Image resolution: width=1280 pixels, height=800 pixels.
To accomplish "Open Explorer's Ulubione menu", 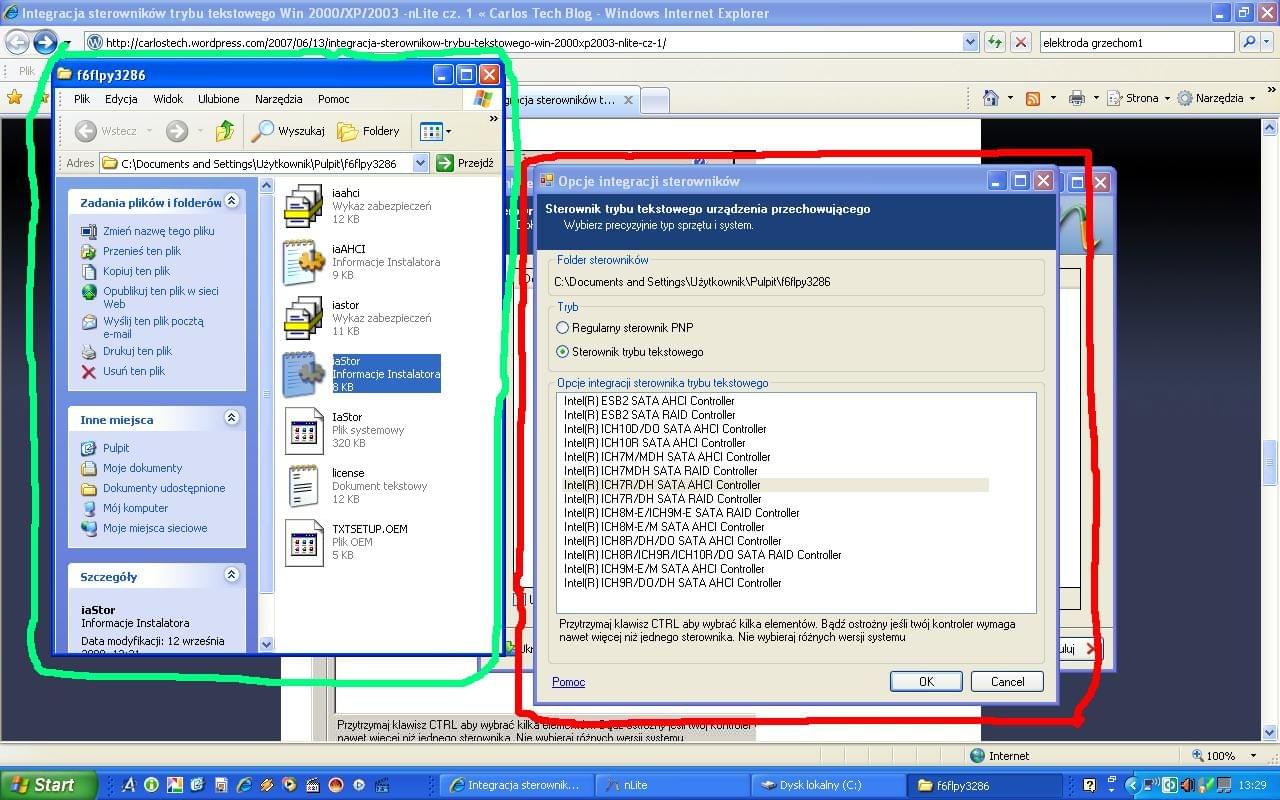I will tap(218, 99).
